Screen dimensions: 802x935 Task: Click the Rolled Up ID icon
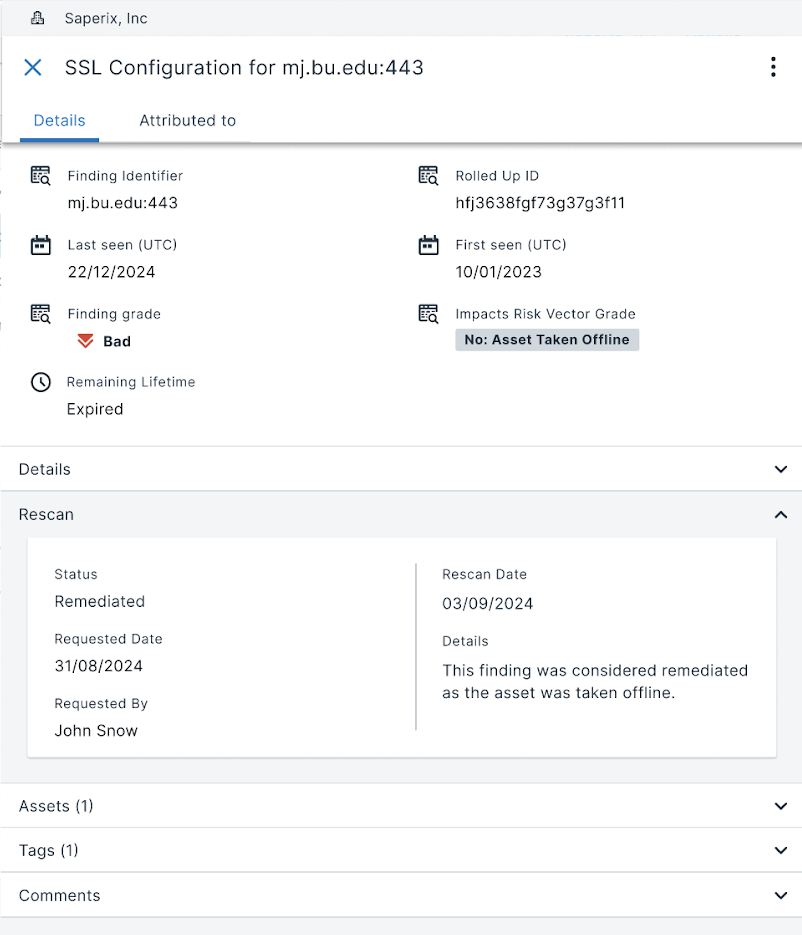[x=428, y=176]
